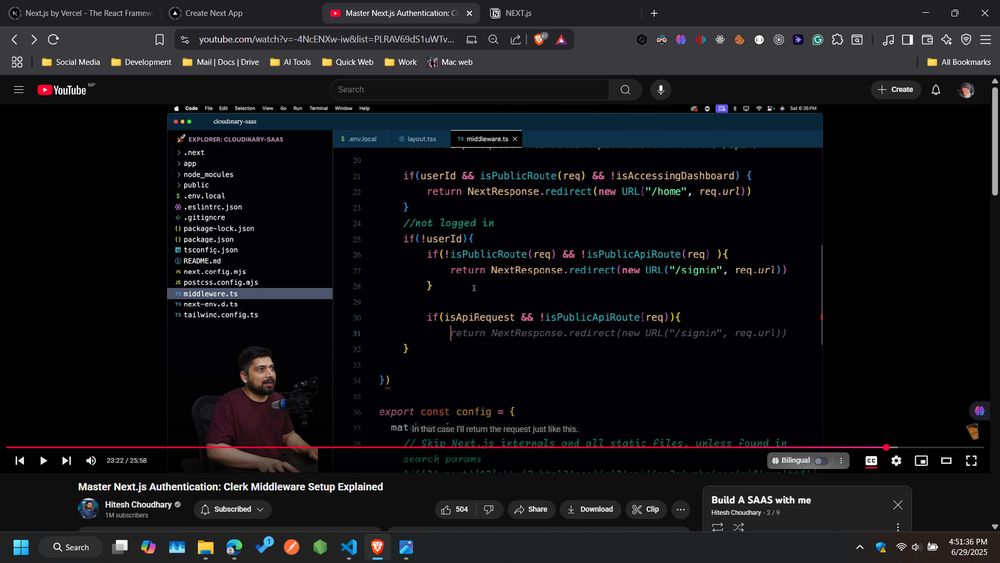
Task: Open the Subscribed notification dropdown
Action: click(233, 509)
